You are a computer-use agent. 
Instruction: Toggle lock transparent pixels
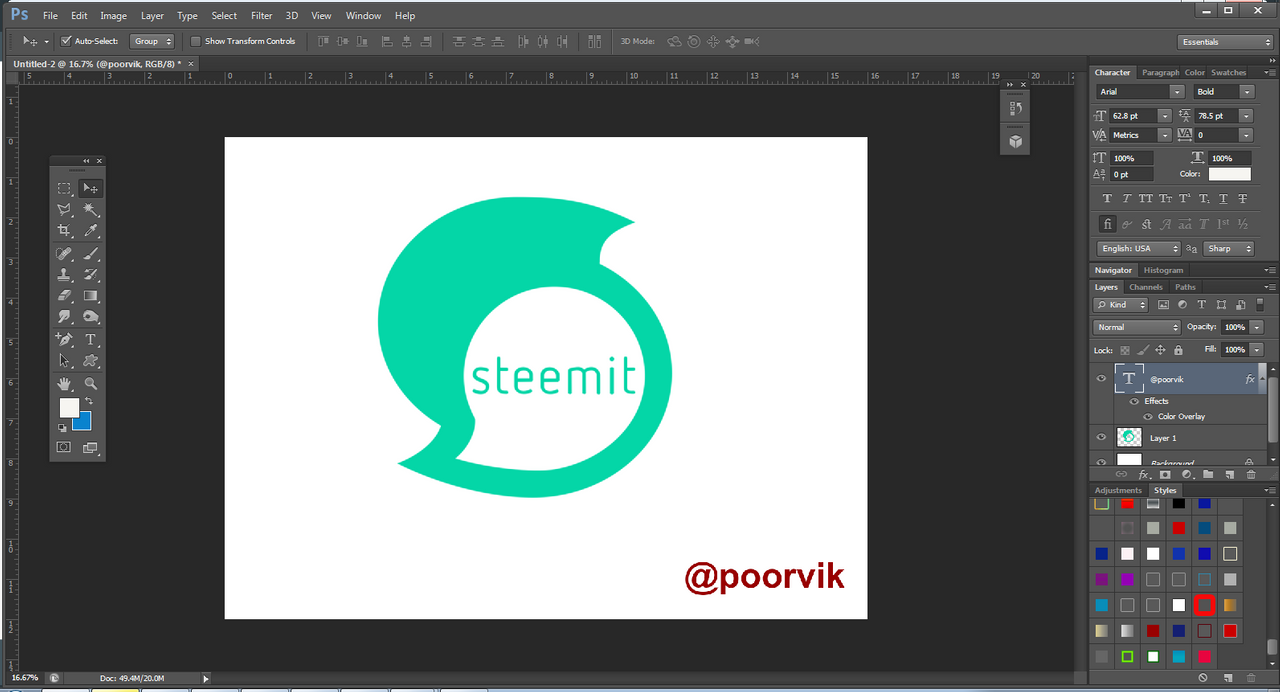pyautogui.click(x=1125, y=350)
